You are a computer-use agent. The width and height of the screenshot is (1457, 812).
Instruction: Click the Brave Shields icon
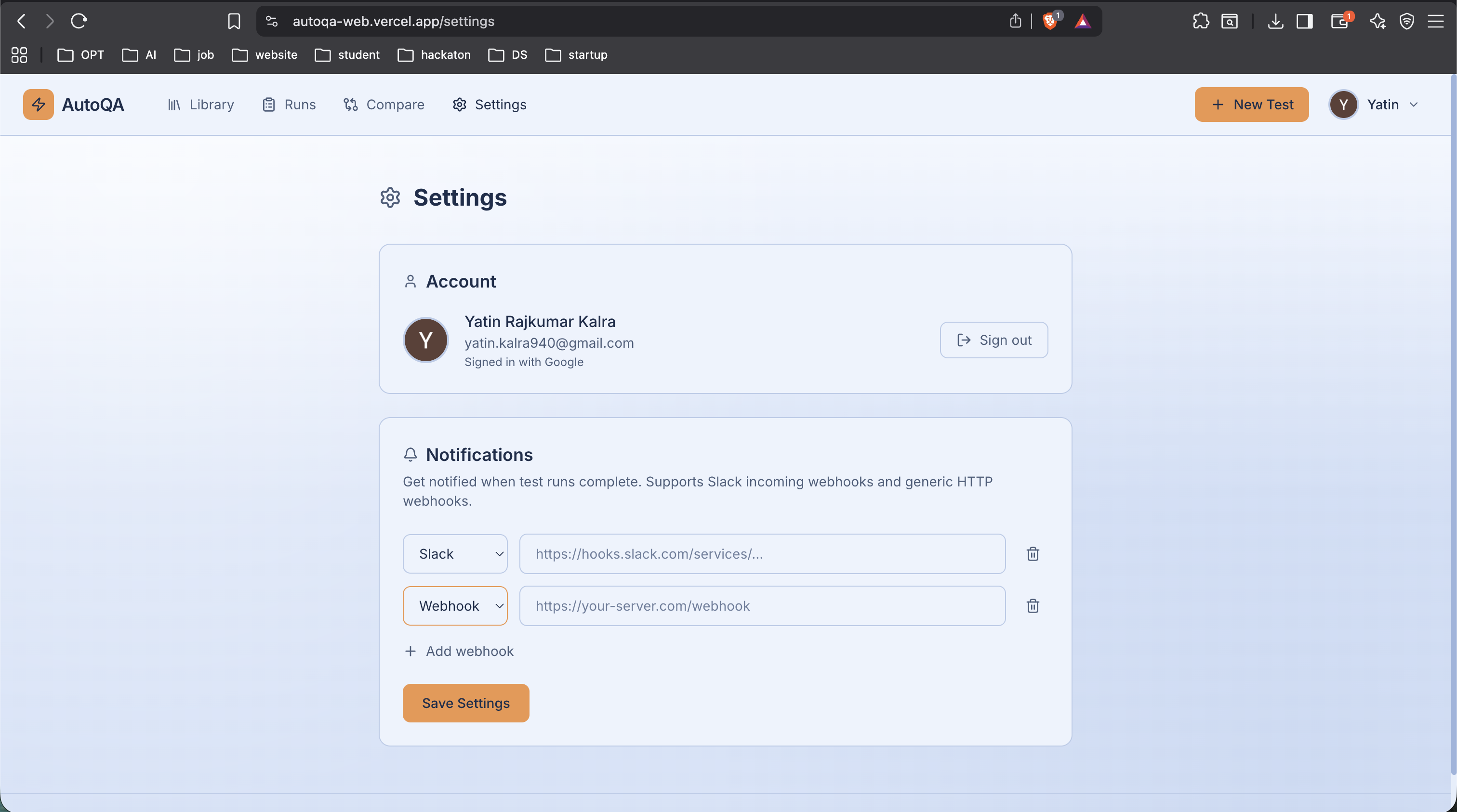[x=1050, y=22]
